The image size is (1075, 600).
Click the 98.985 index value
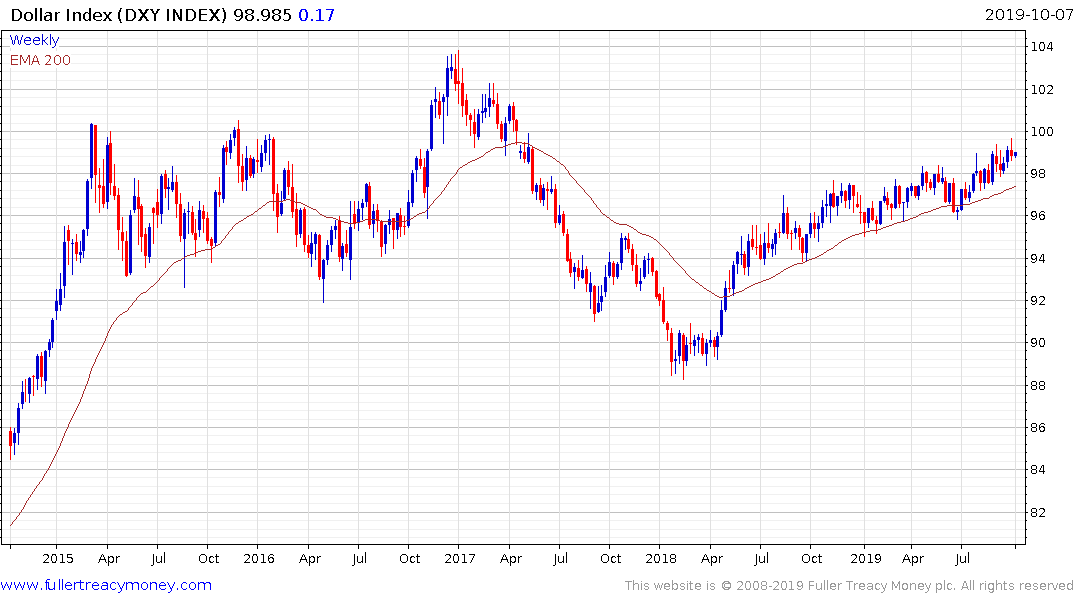coord(263,15)
